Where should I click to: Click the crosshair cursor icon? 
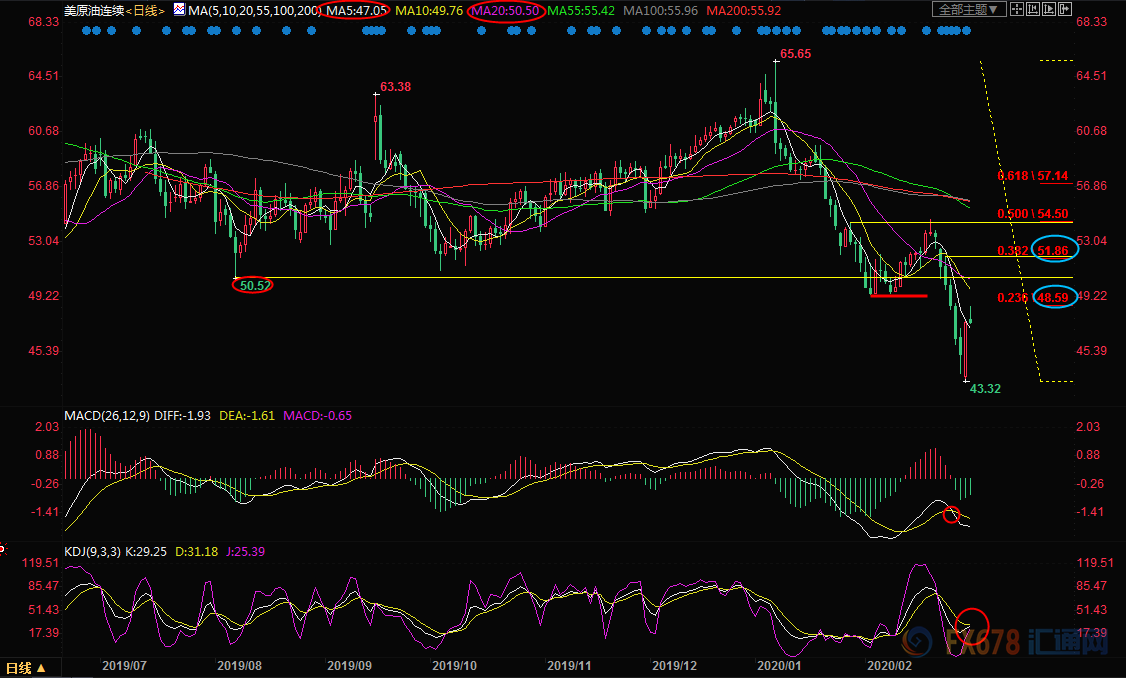click(x=1017, y=9)
